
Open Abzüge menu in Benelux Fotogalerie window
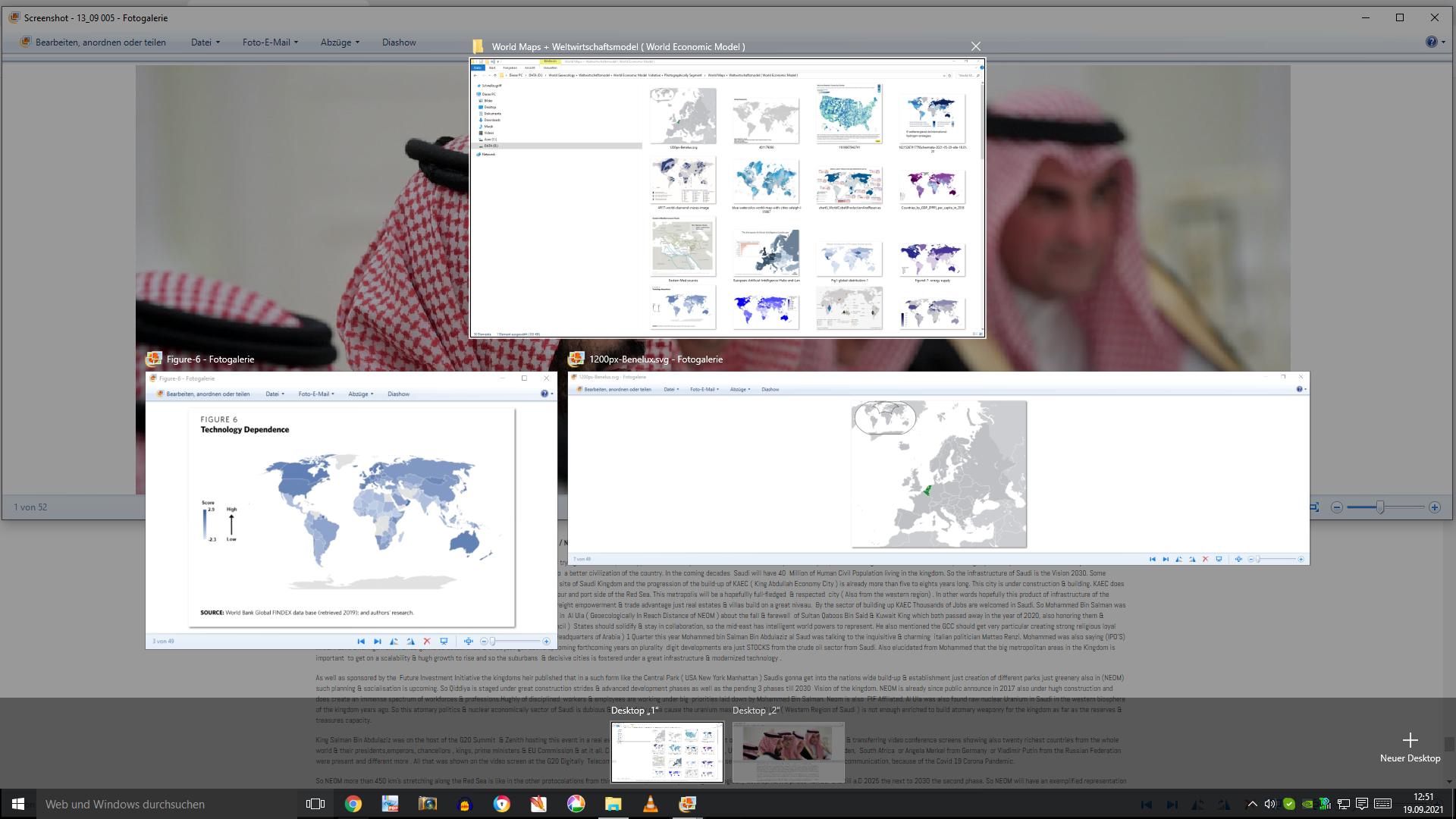click(740, 390)
